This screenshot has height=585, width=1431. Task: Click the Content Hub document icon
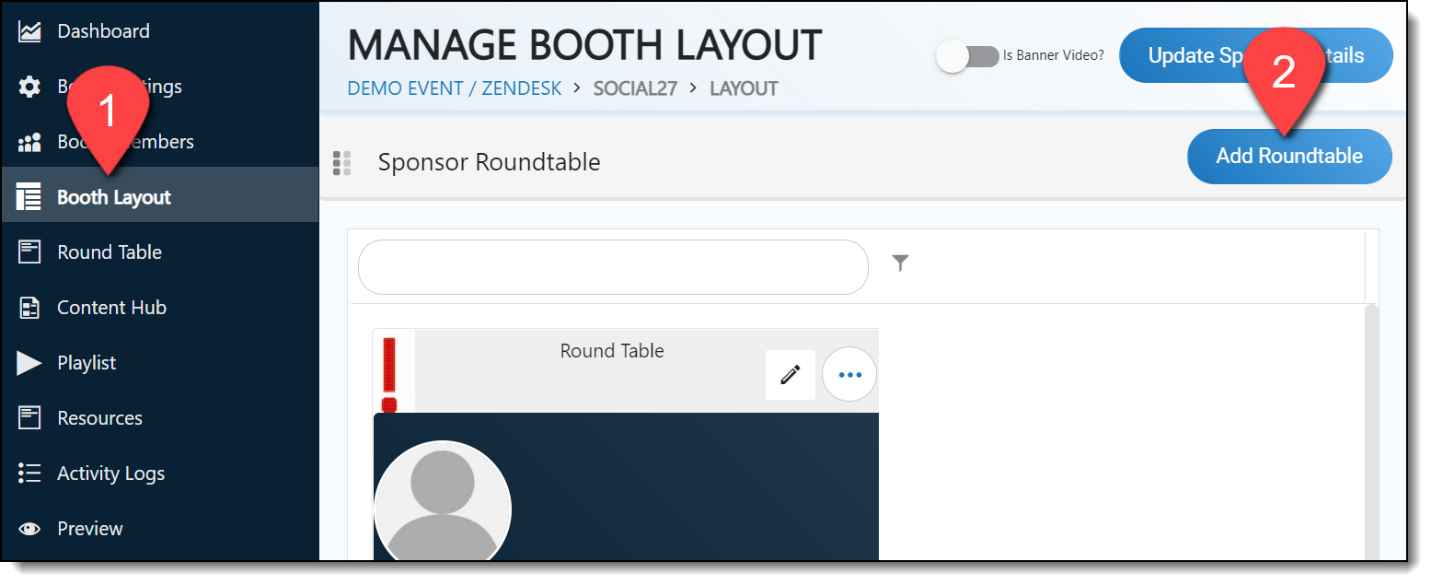click(30, 308)
